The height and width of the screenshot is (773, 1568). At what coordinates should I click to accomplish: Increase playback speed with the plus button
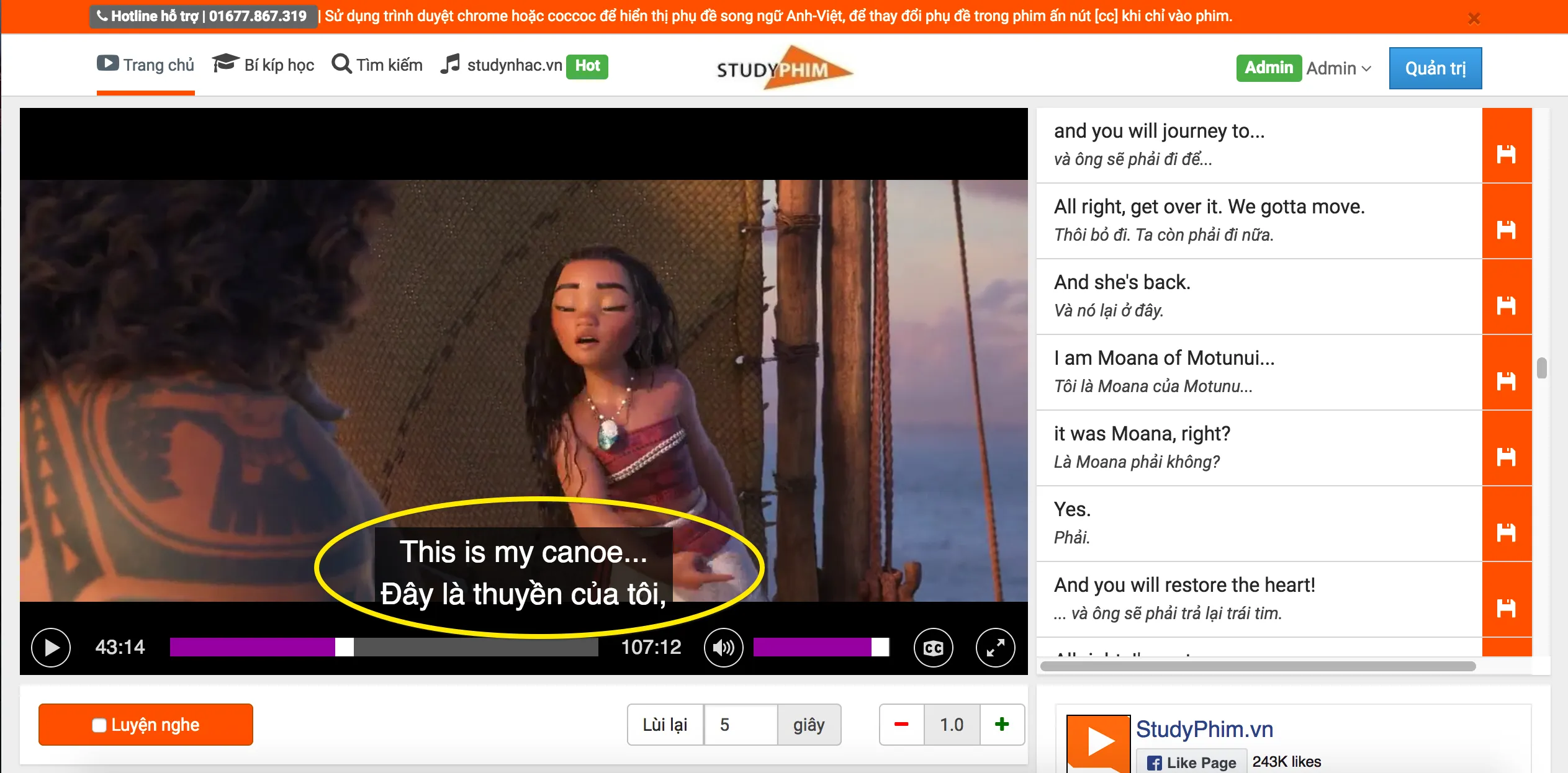(x=1002, y=724)
